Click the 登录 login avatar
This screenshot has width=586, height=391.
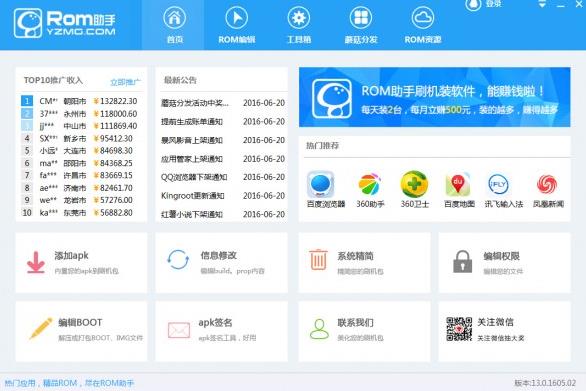pos(473,4)
